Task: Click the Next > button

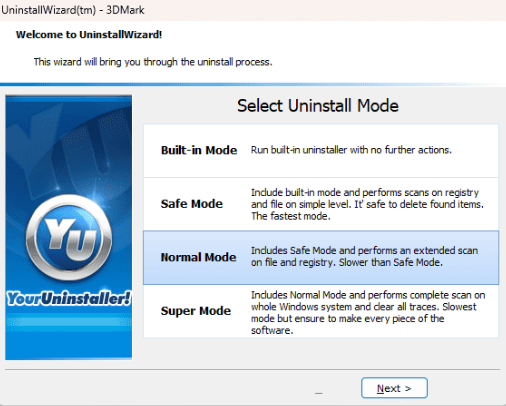Action: tap(394, 388)
